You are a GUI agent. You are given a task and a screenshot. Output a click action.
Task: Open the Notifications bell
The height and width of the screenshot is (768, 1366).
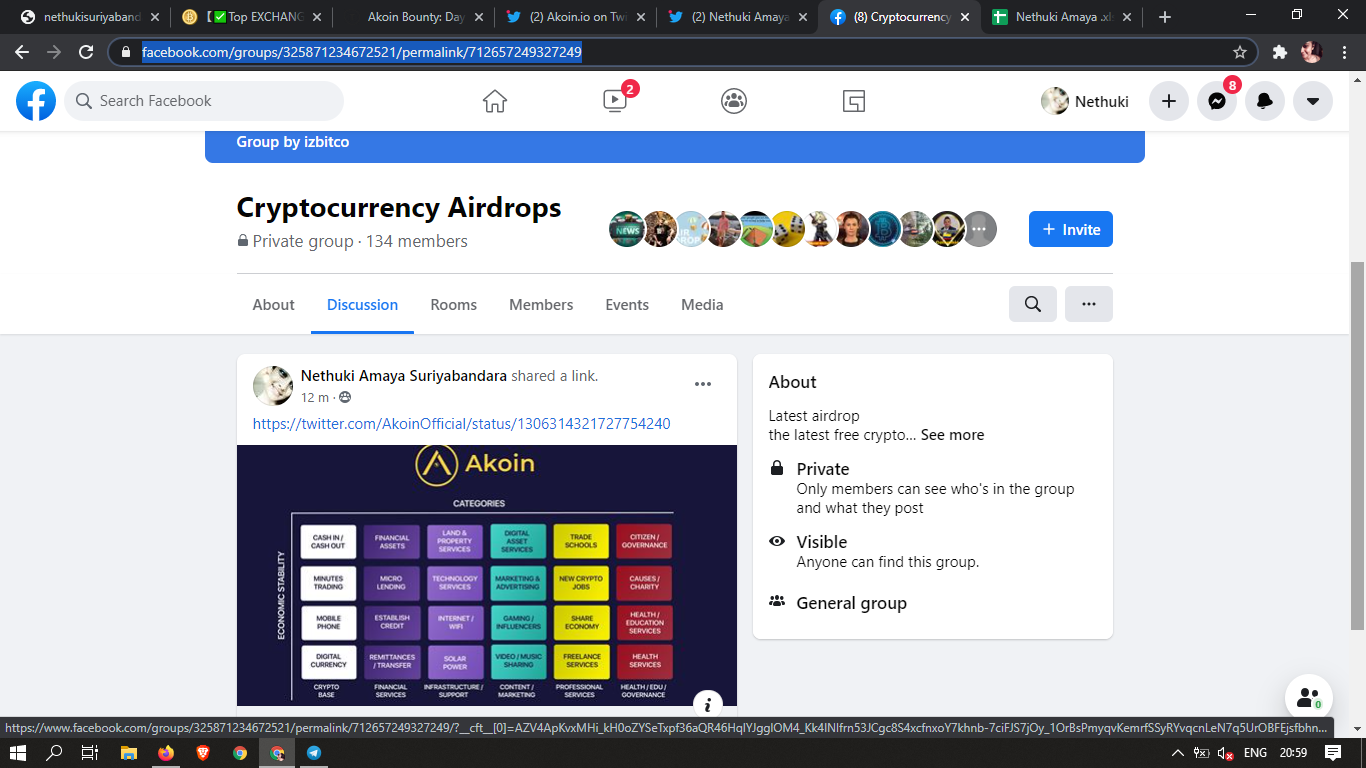[x=1265, y=101]
